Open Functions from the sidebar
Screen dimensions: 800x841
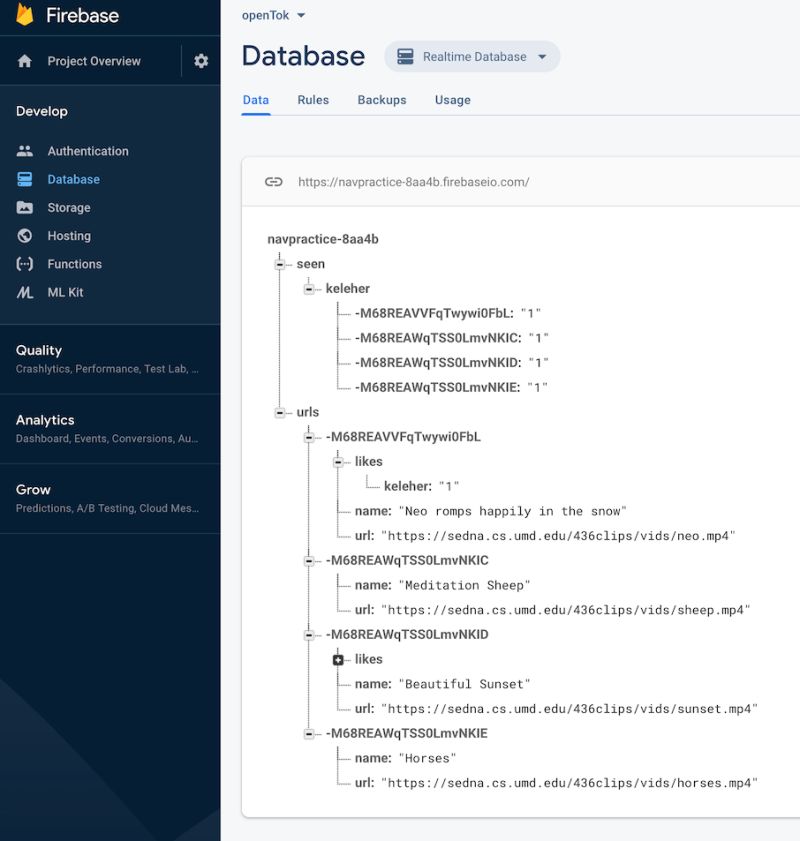click(x=75, y=264)
